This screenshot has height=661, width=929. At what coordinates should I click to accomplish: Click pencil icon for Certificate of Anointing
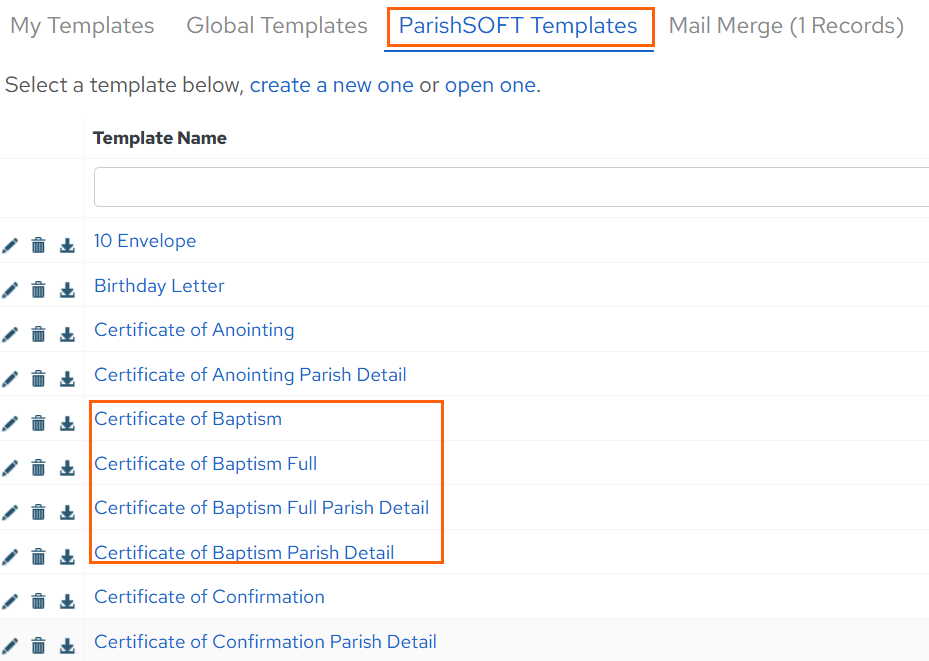tap(10, 334)
